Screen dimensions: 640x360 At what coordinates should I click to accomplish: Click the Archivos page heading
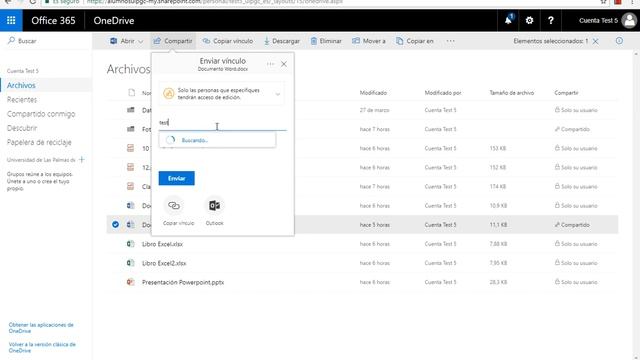128,69
